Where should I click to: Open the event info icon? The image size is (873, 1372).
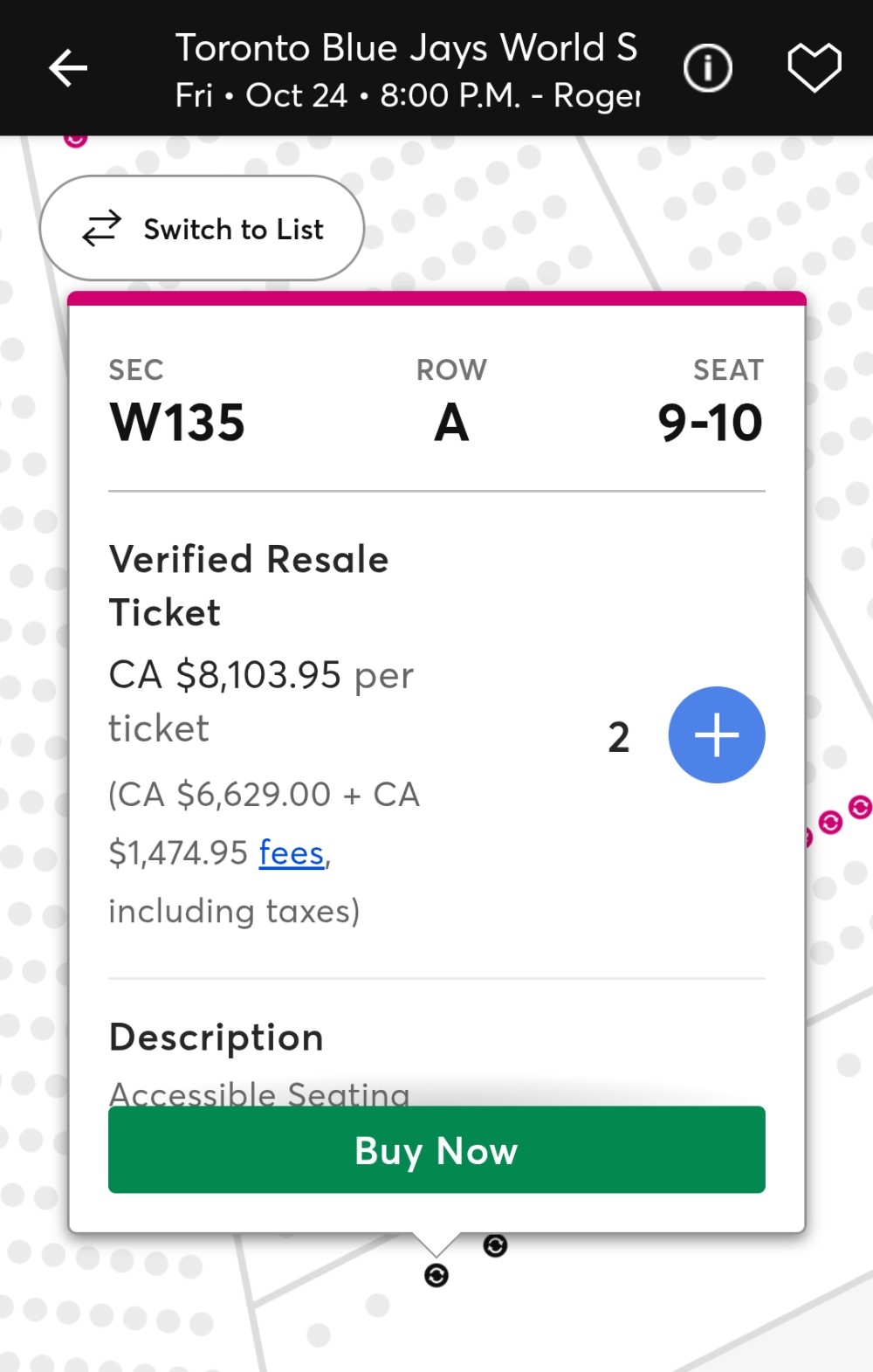click(707, 68)
